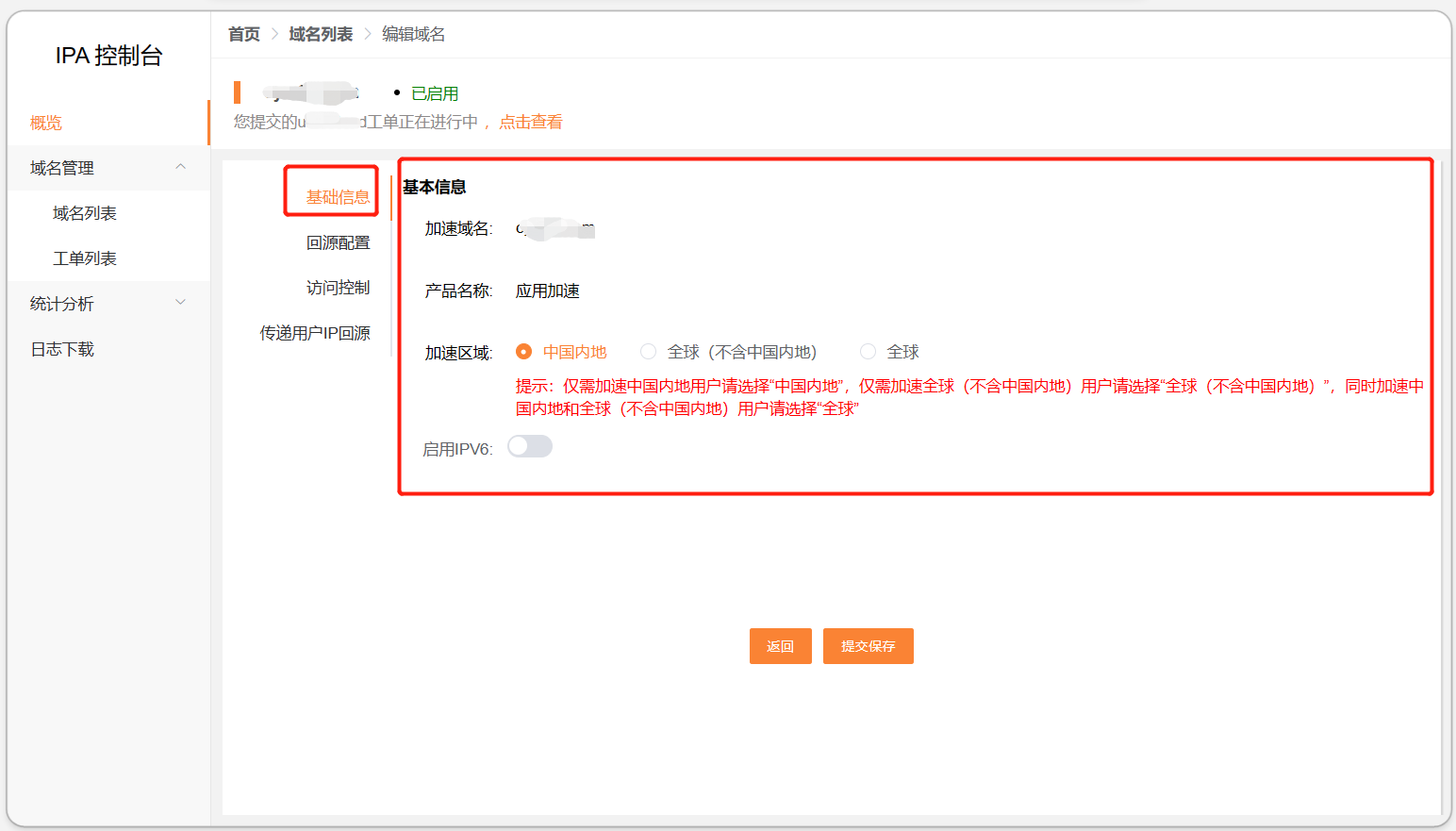This screenshot has width=1456, height=831.
Task: Open the 概览 sidebar item
Action: [x=46, y=123]
